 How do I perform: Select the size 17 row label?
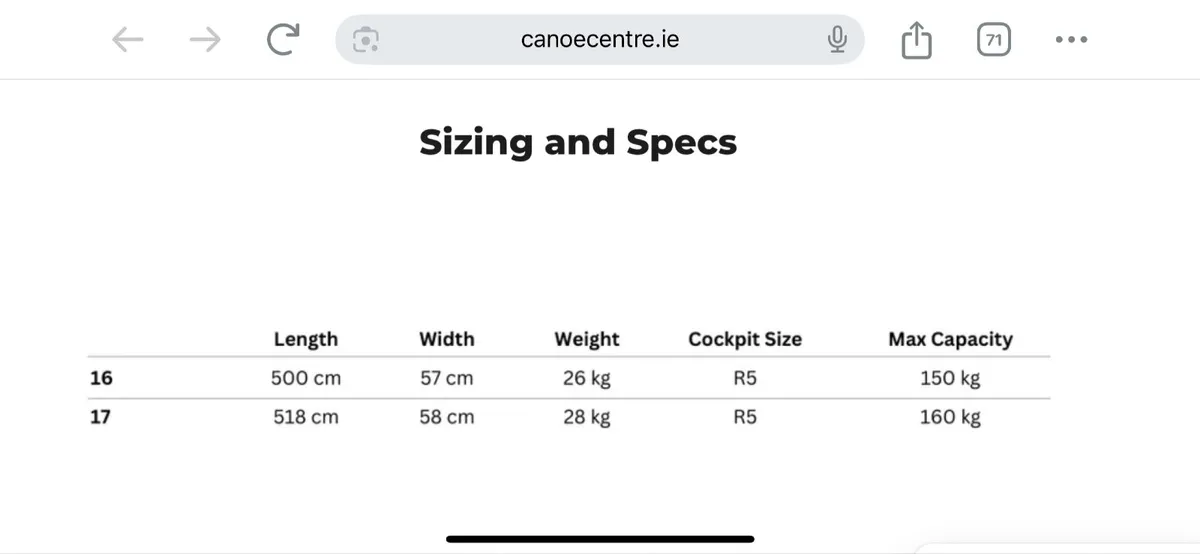100,417
